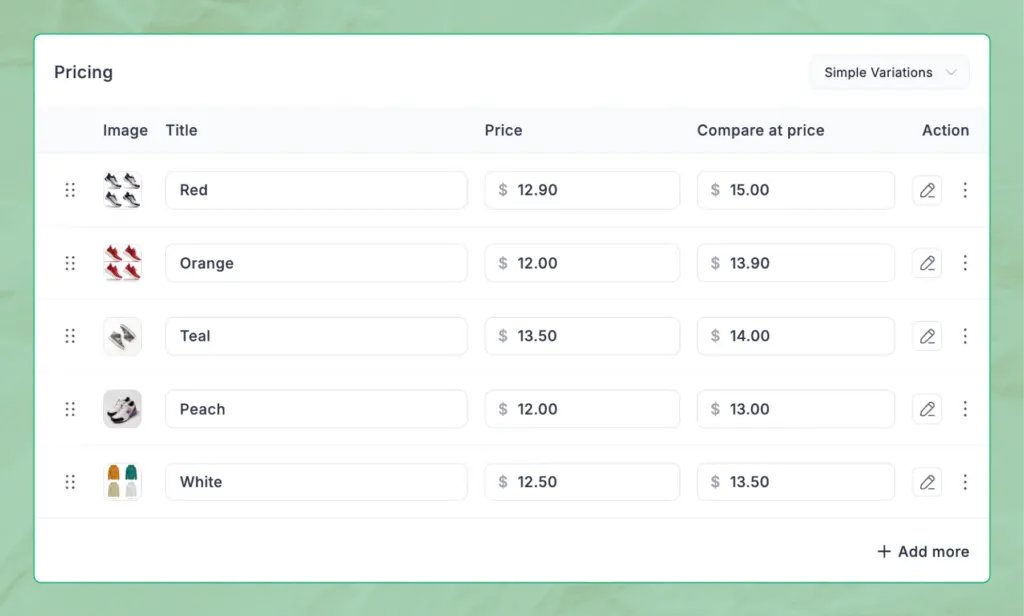1024x616 pixels.
Task: Open the Simple Variations dropdown
Action: coord(889,72)
